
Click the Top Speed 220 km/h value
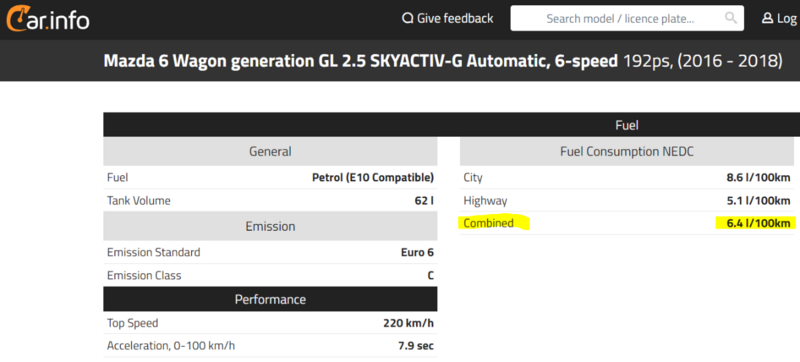(408, 323)
